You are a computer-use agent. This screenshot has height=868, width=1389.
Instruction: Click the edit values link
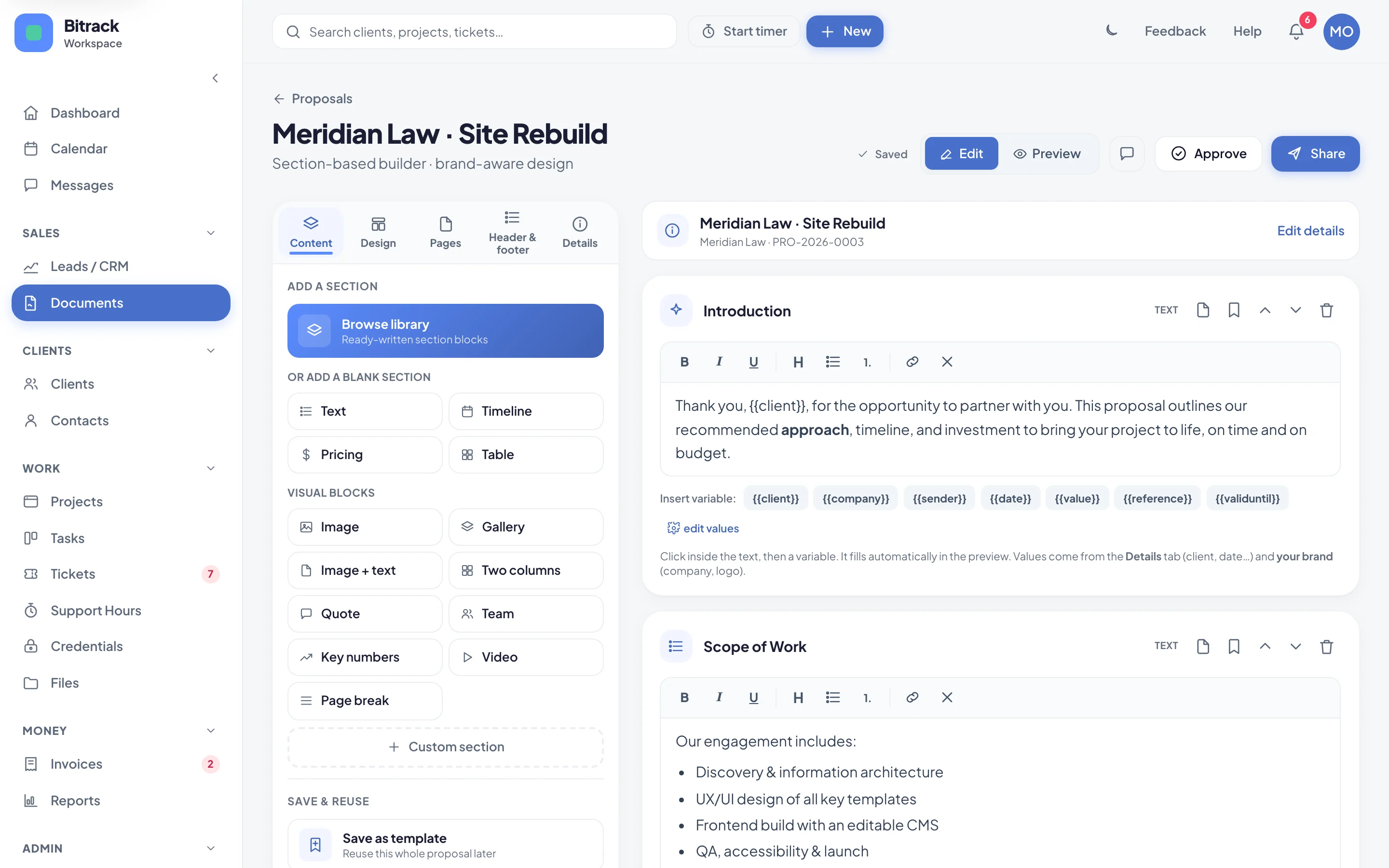click(703, 528)
